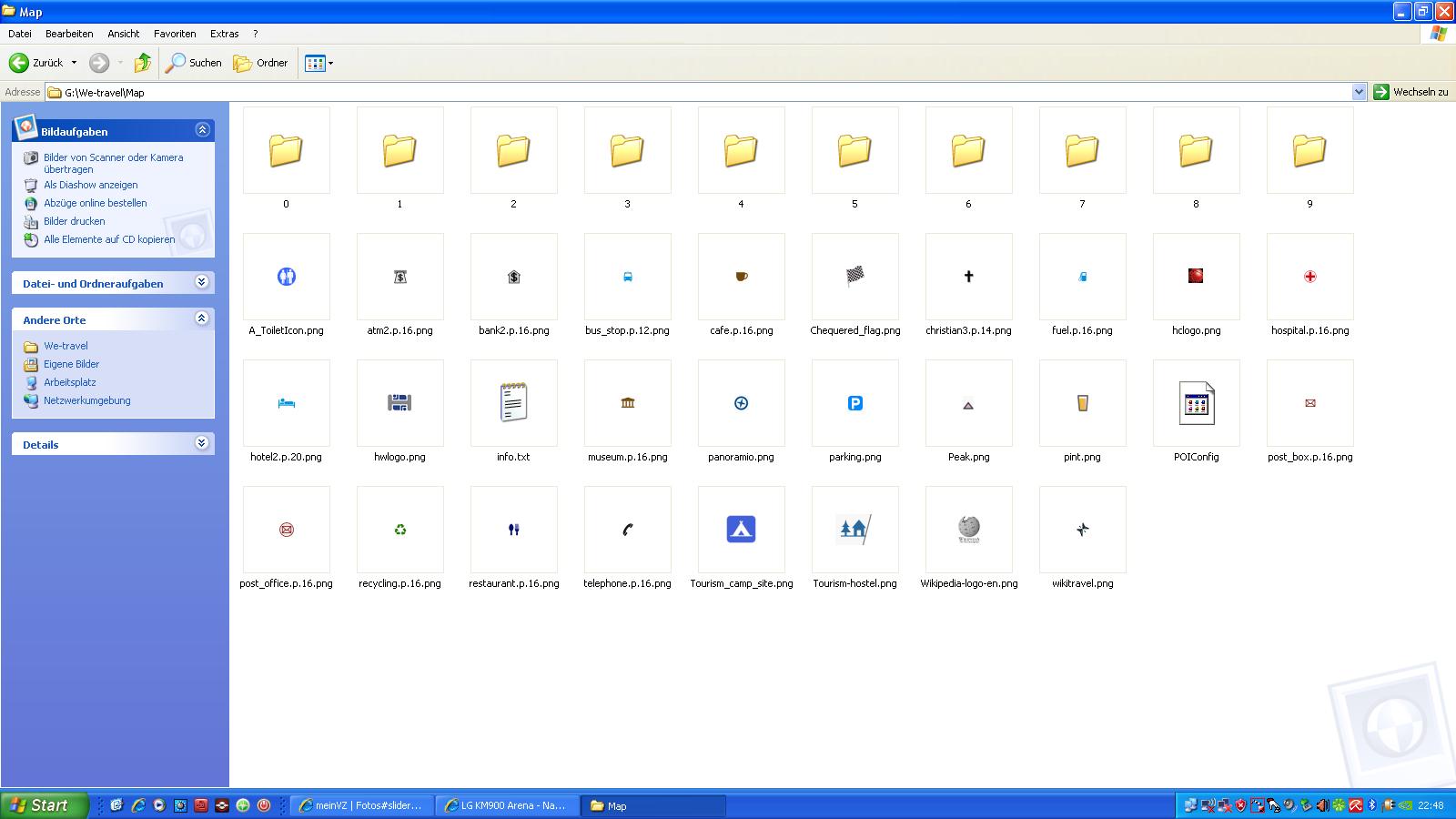Image resolution: width=1456 pixels, height=819 pixels.
Task: Select the post_office.p.16.png icon
Action: point(287,530)
